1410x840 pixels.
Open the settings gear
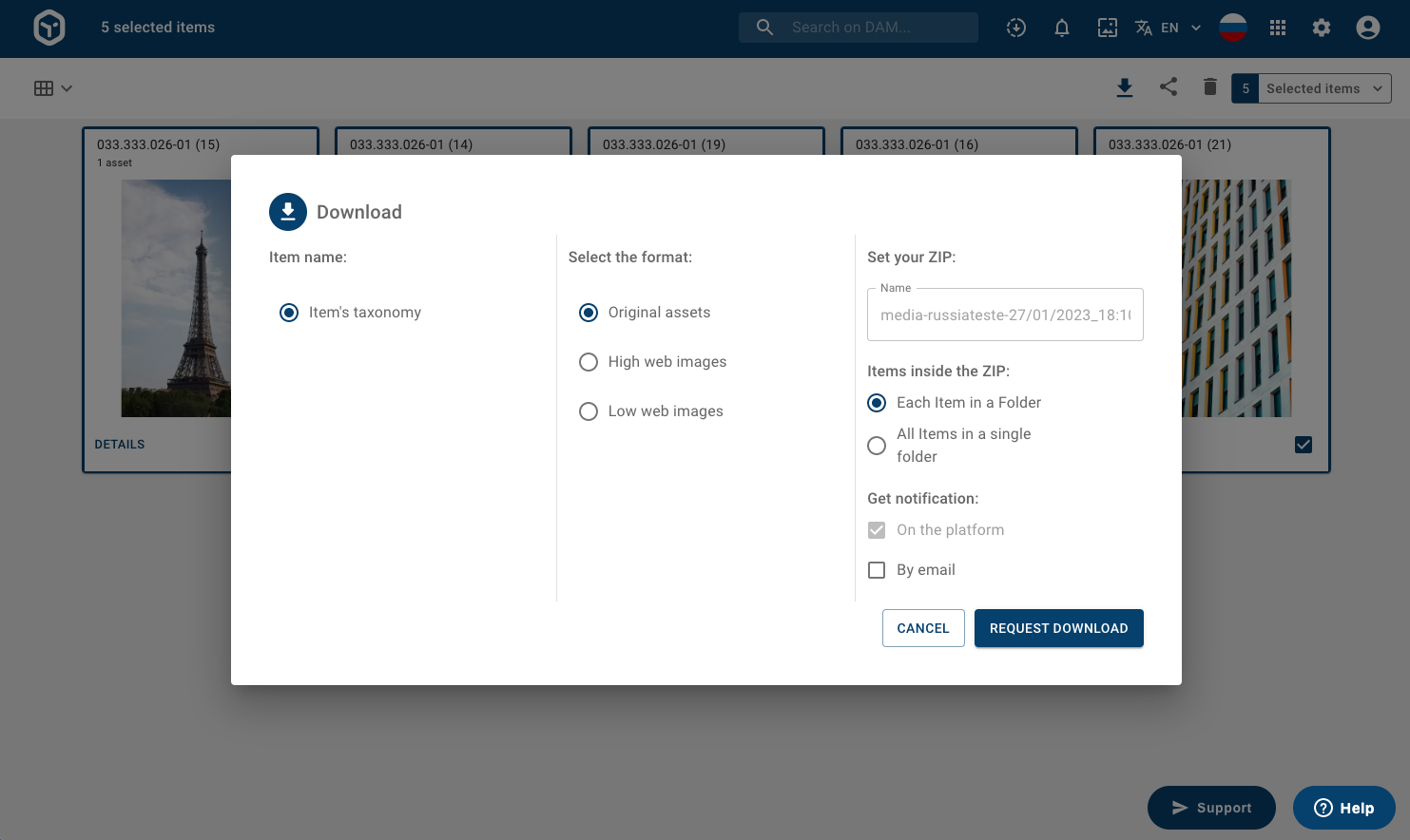(1322, 28)
